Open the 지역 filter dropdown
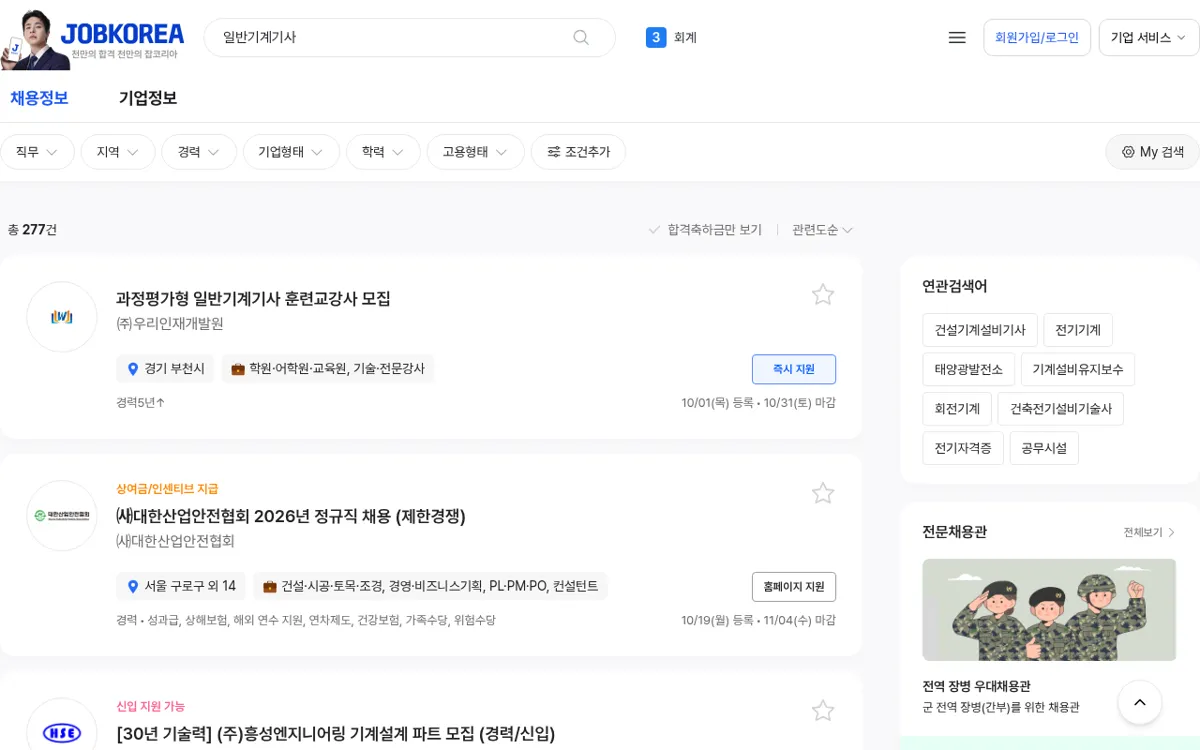The height and width of the screenshot is (750, 1200). [x=118, y=152]
